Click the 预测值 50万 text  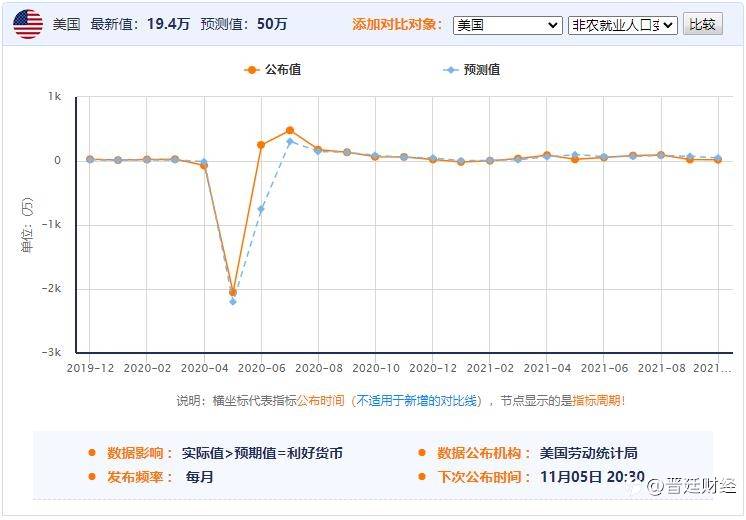(x=244, y=24)
